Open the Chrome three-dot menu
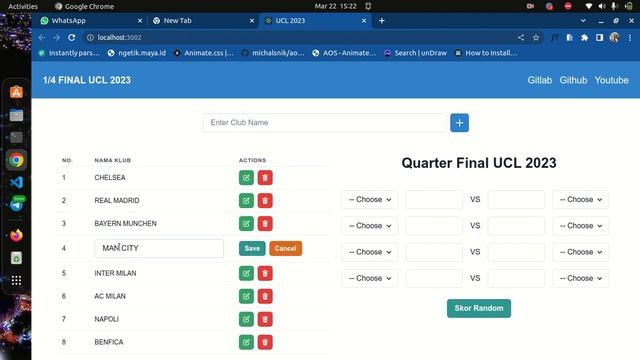This screenshot has width=640, height=360. point(630,38)
